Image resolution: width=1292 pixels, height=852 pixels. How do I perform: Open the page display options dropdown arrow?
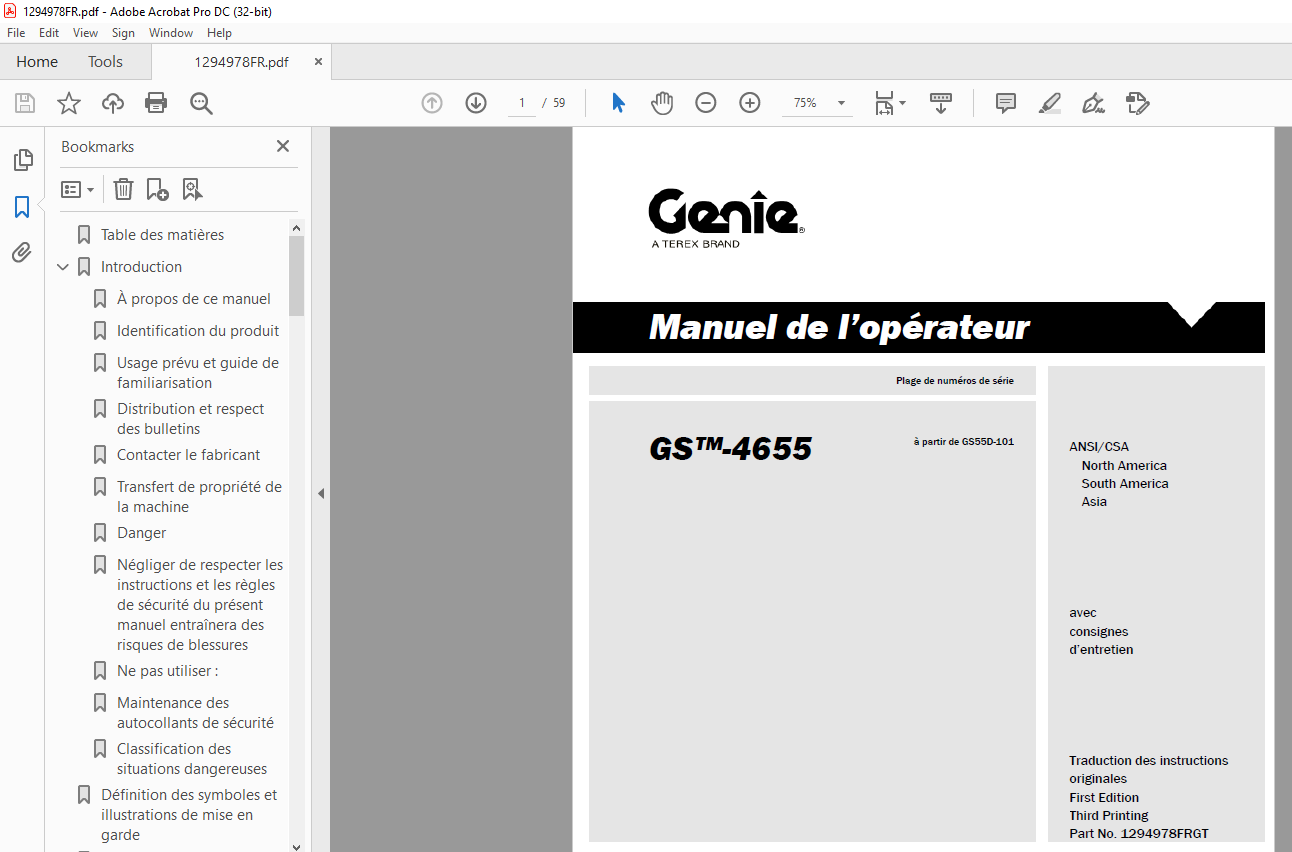(903, 103)
